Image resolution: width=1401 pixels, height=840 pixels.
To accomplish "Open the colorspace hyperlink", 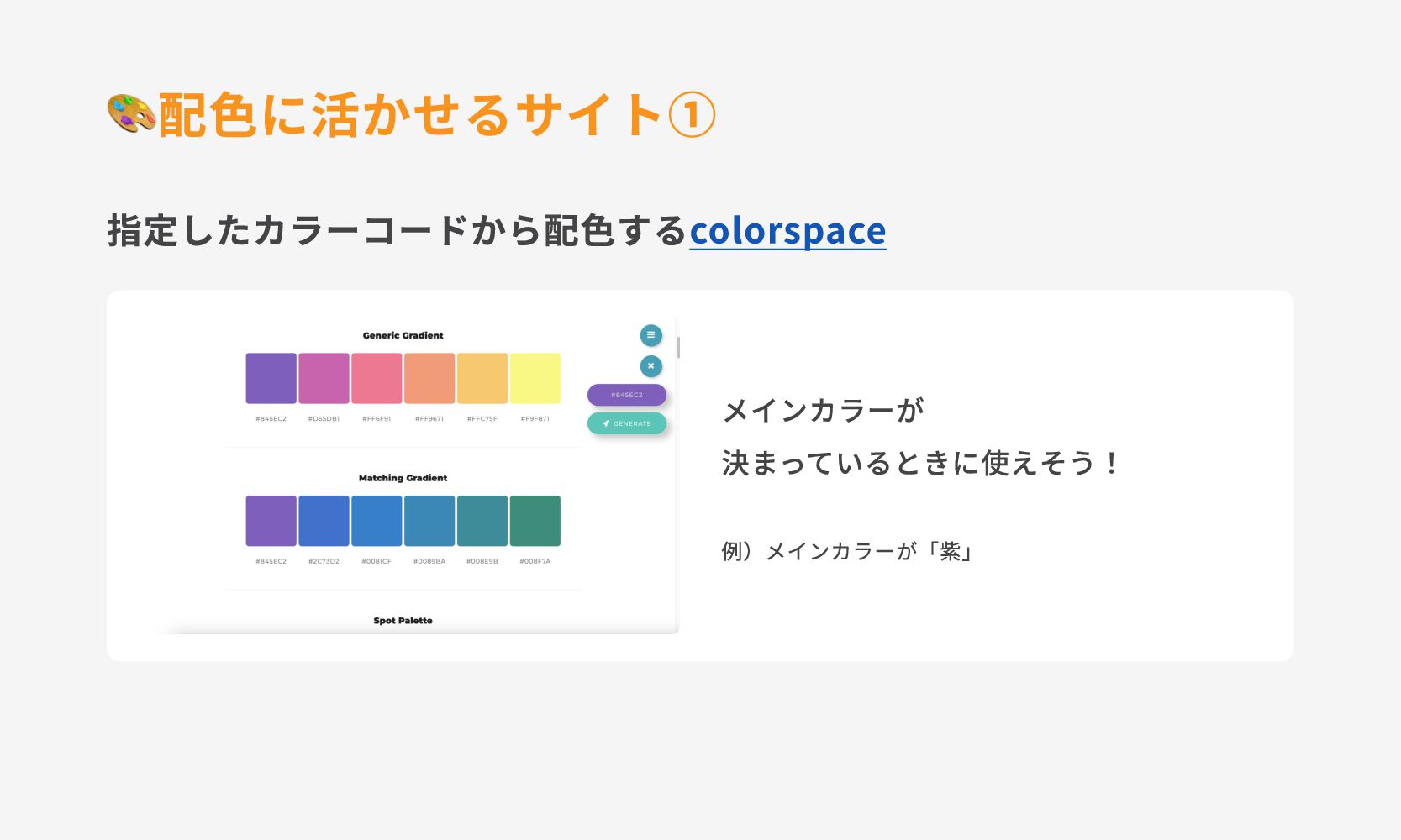I will point(787,231).
